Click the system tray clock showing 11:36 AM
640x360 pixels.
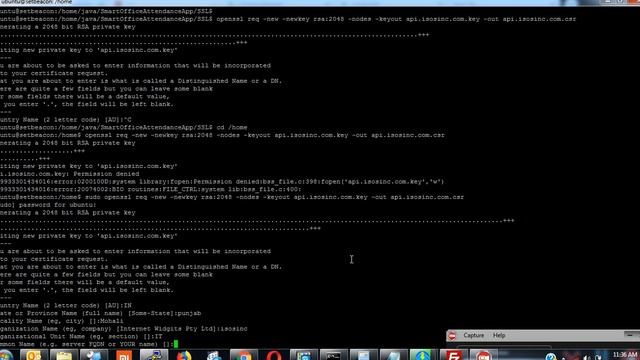point(624,355)
